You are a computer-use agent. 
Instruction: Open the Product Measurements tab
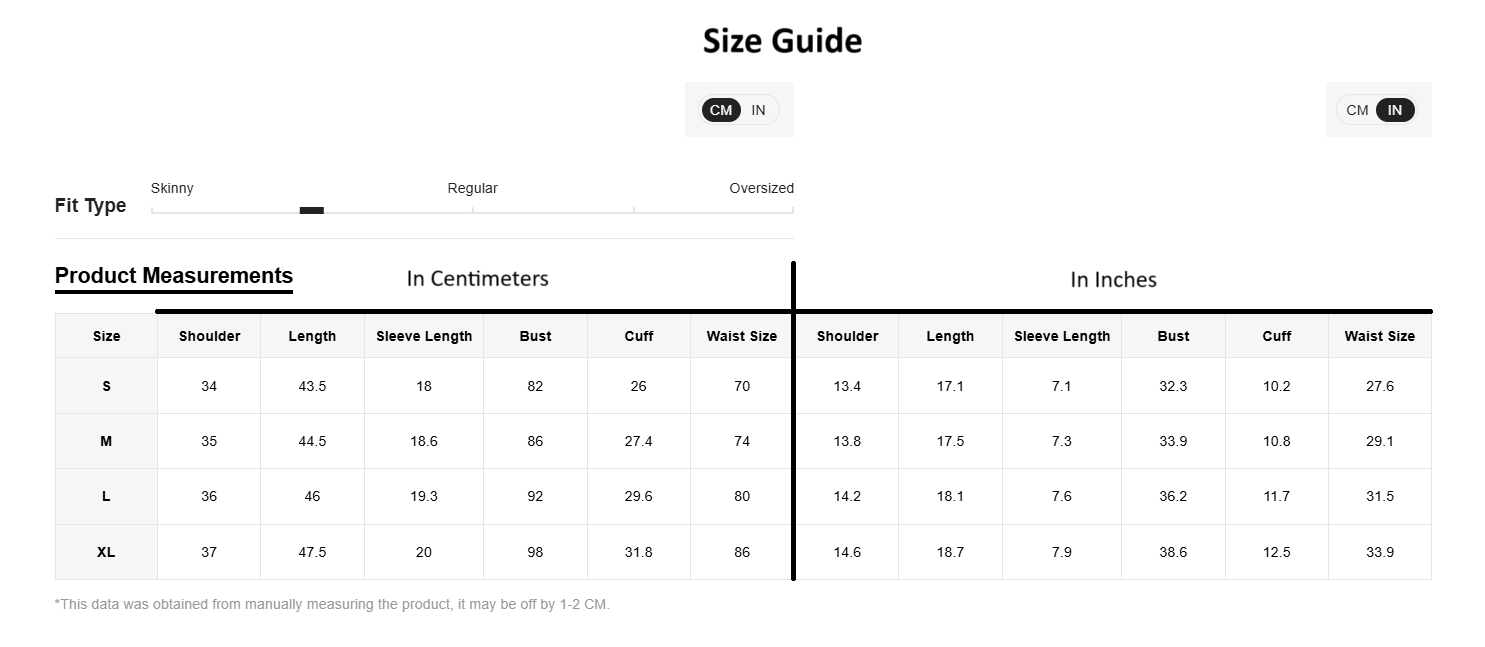[x=174, y=276]
